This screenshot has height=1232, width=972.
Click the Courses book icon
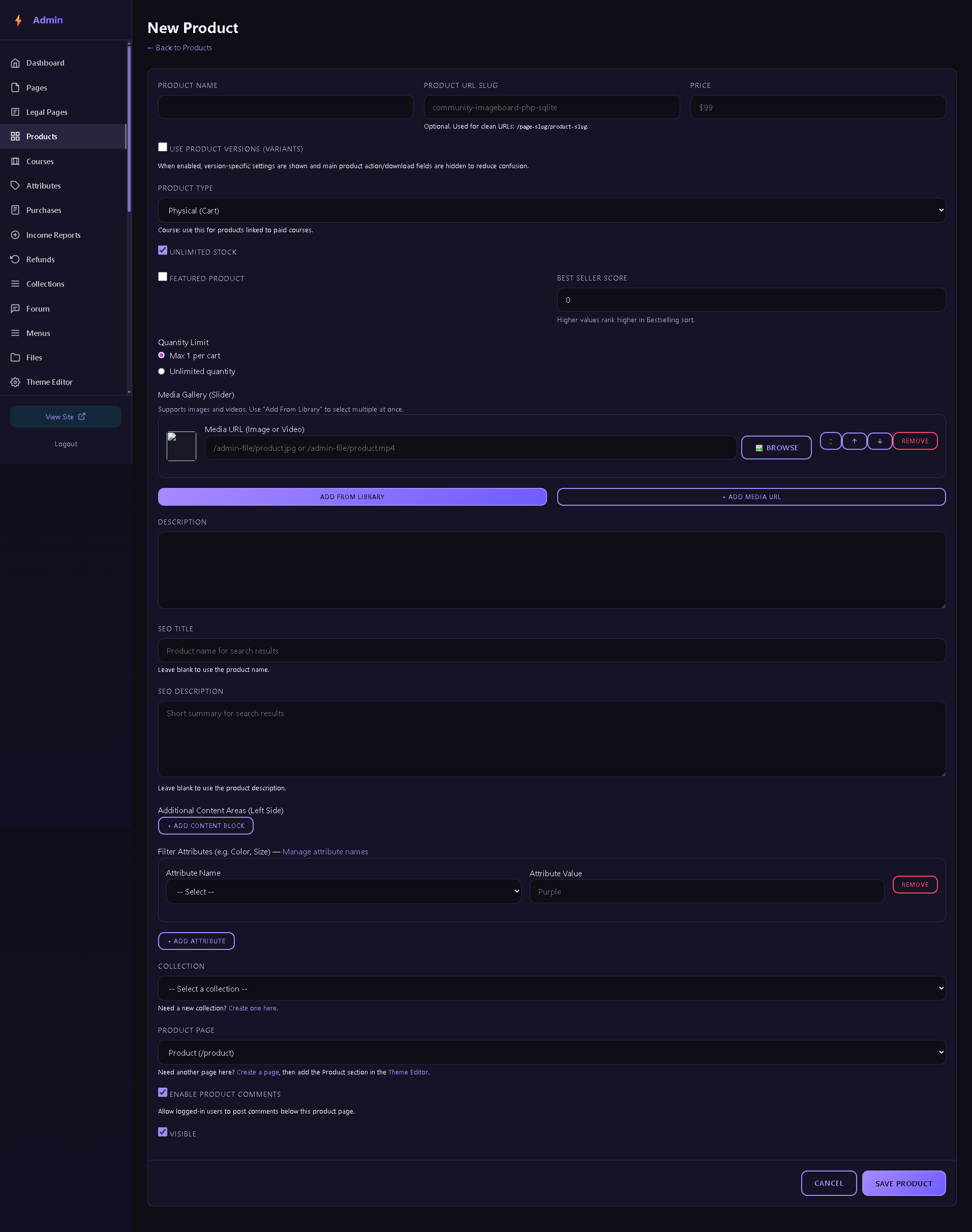tap(15, 162)
